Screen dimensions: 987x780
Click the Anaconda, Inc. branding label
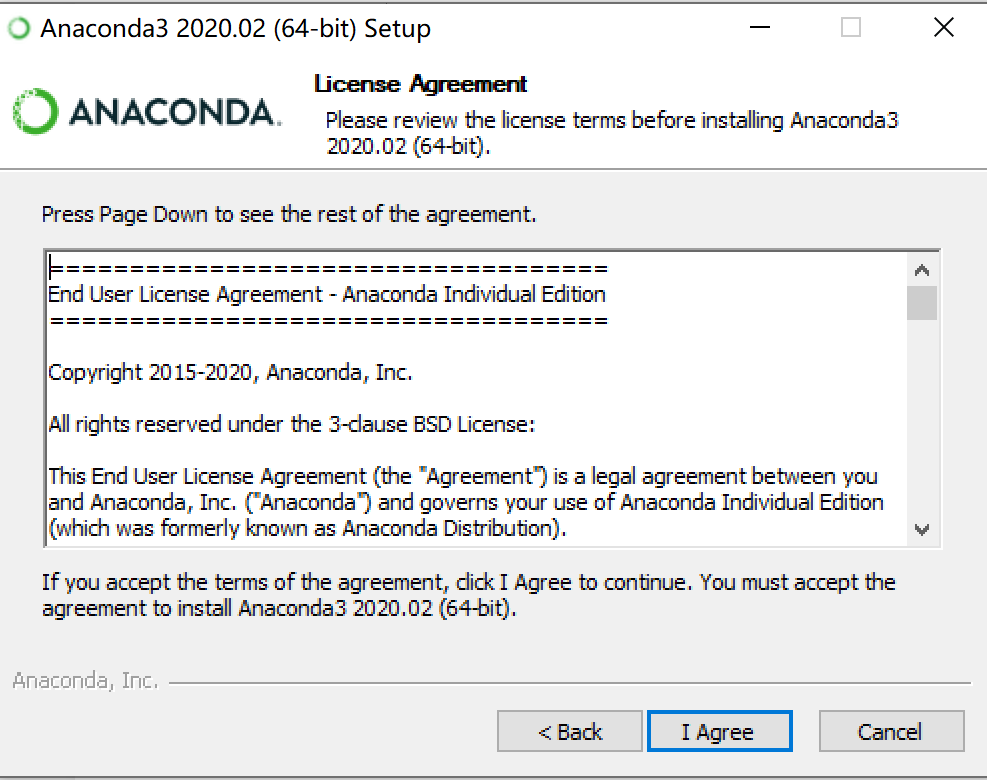point(86,681)
